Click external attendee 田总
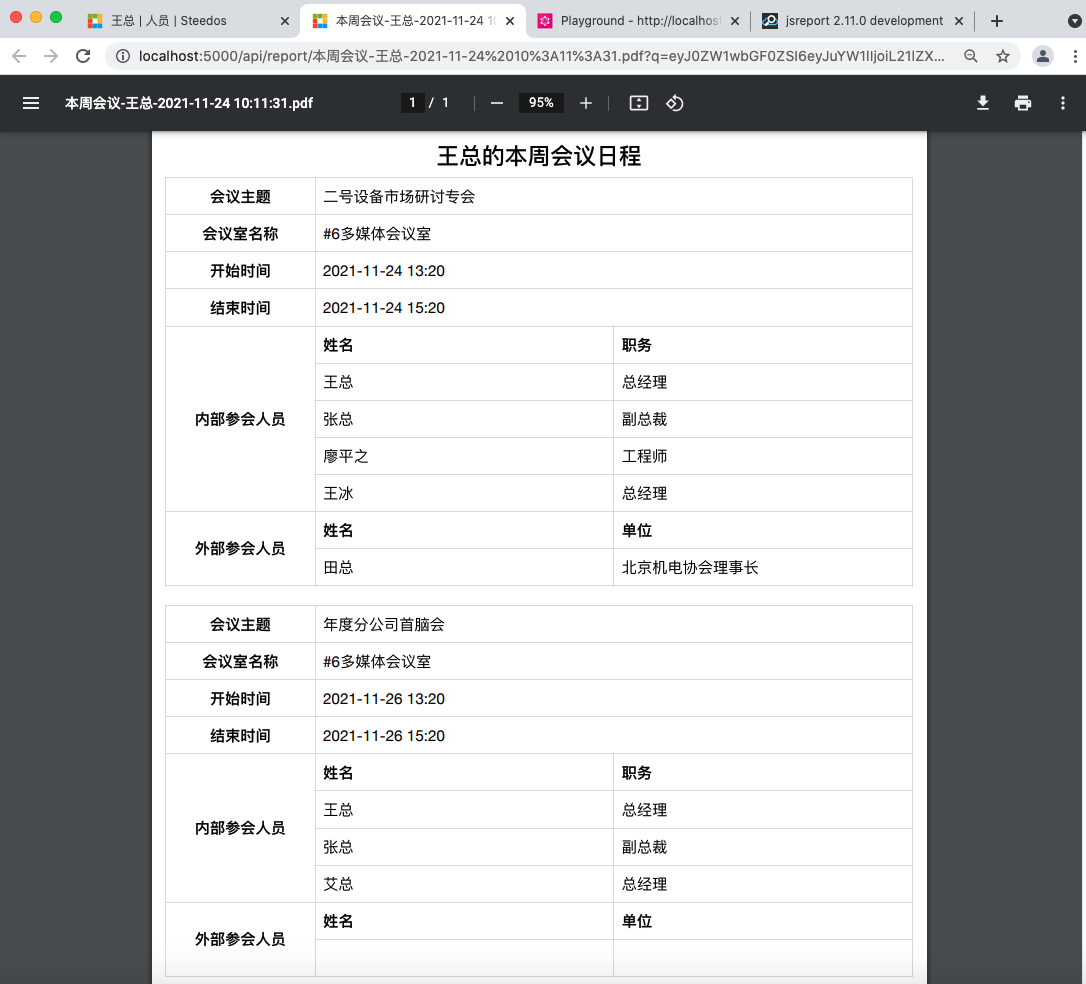The height and width of the screenshot is (984, 1086). [338, 568]
